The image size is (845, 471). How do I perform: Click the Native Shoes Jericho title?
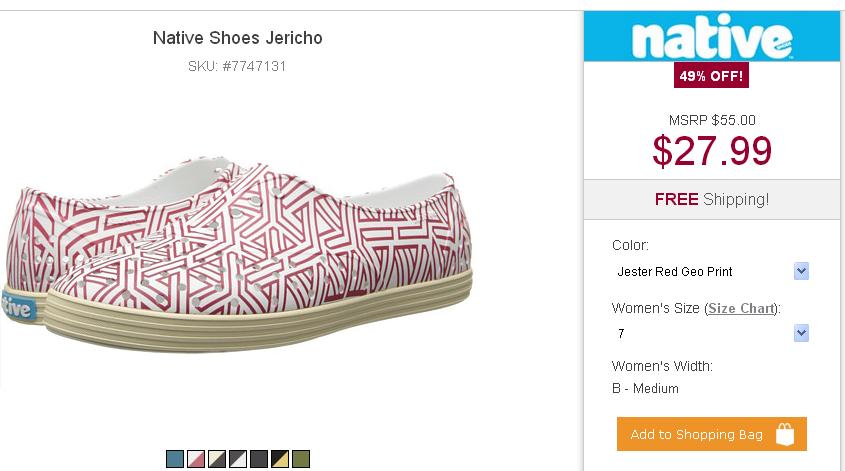(x=237, y=38)
